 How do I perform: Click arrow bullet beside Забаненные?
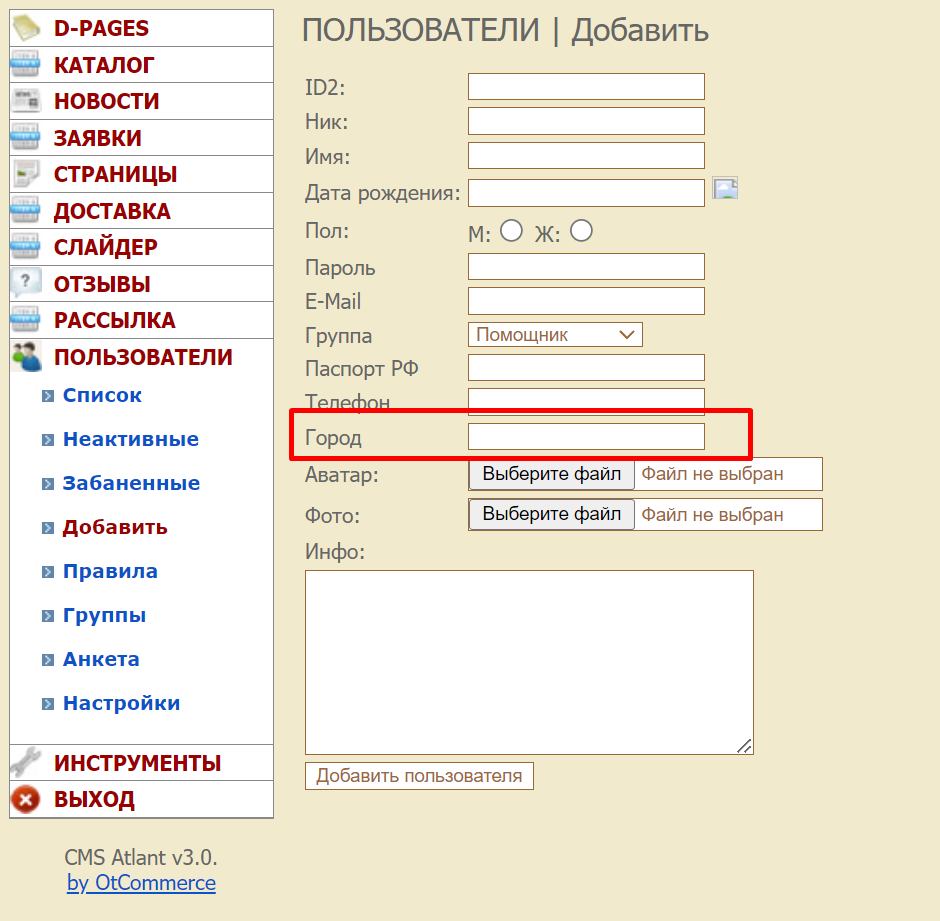click(48, 484)
